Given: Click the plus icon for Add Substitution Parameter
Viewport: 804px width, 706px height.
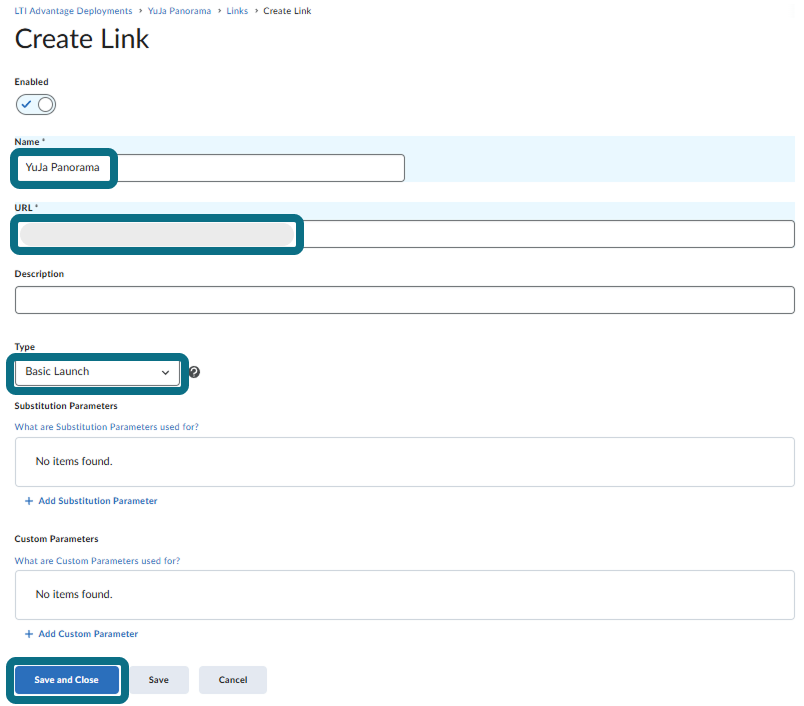Looking at the screenshot, I should tap(29, 501).
